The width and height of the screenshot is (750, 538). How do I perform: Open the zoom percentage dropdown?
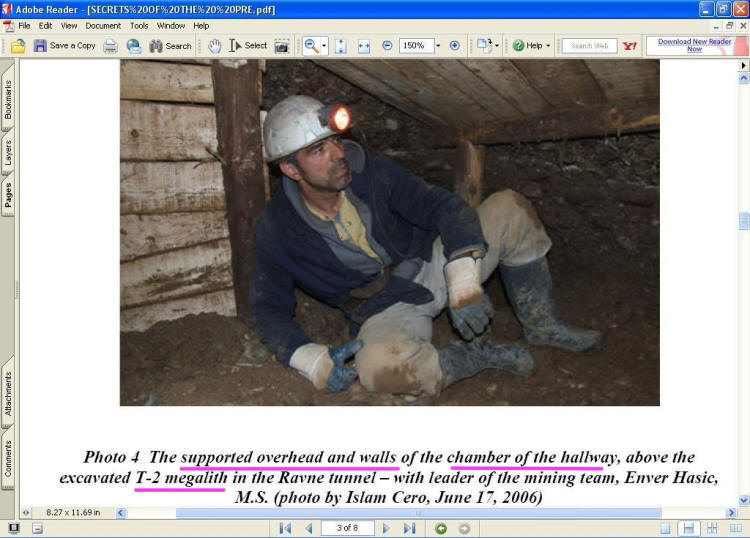[438, 46]
